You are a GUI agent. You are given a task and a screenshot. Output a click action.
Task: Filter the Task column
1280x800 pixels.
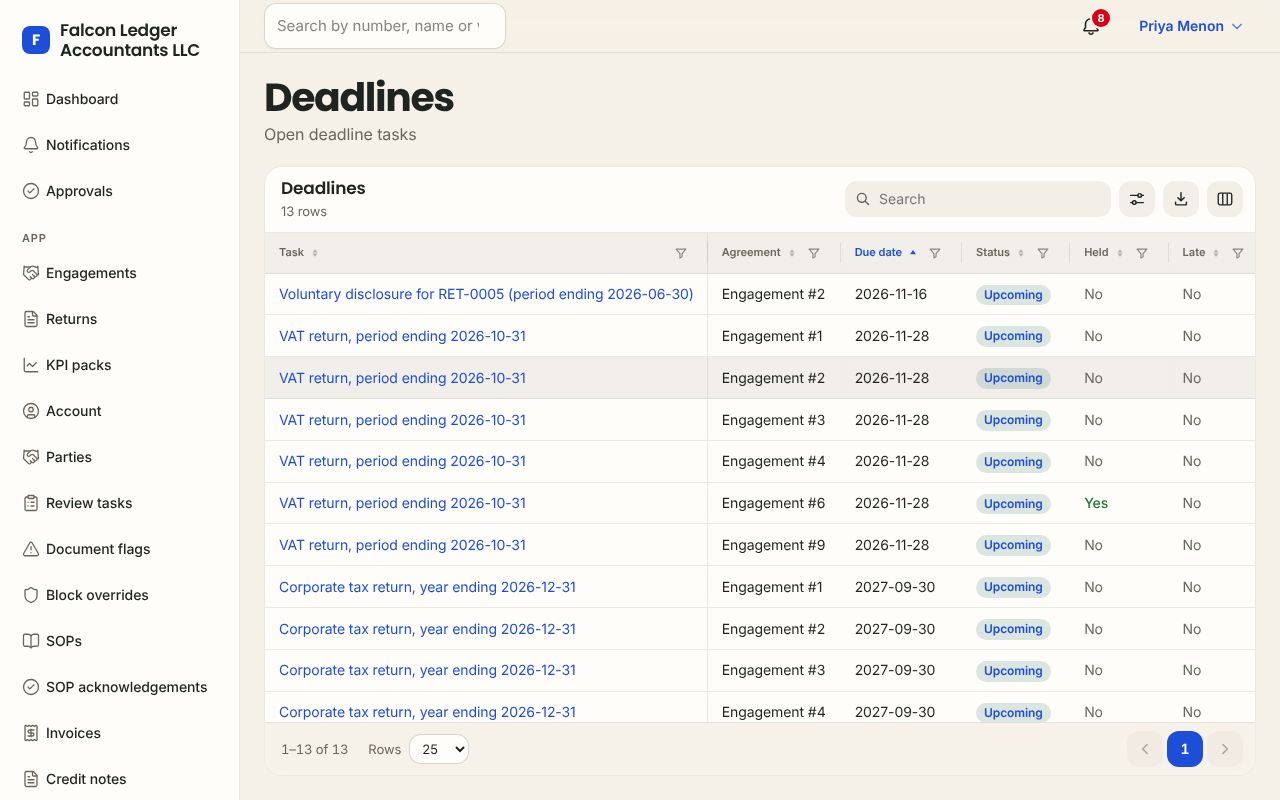pos(681,253)
